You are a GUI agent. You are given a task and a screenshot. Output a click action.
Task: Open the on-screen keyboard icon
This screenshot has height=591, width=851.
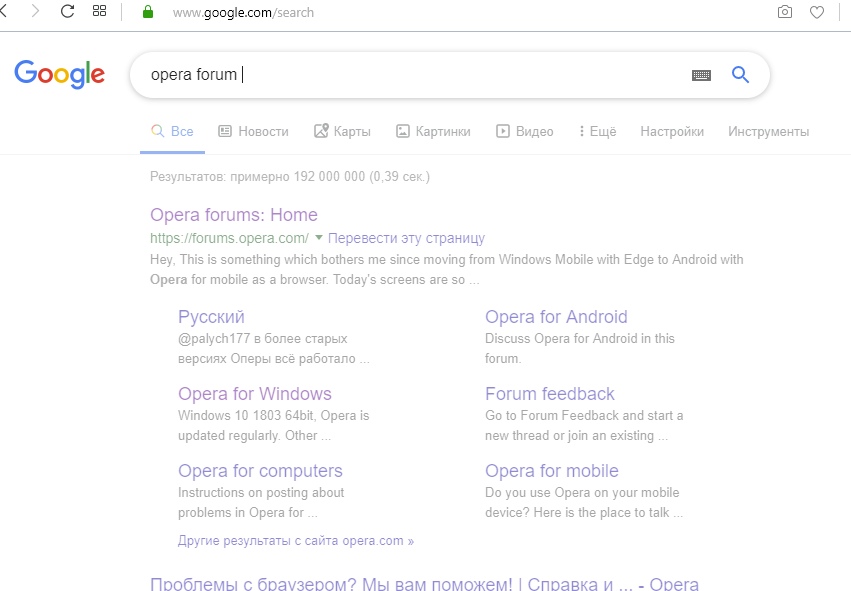click(701, 75)
